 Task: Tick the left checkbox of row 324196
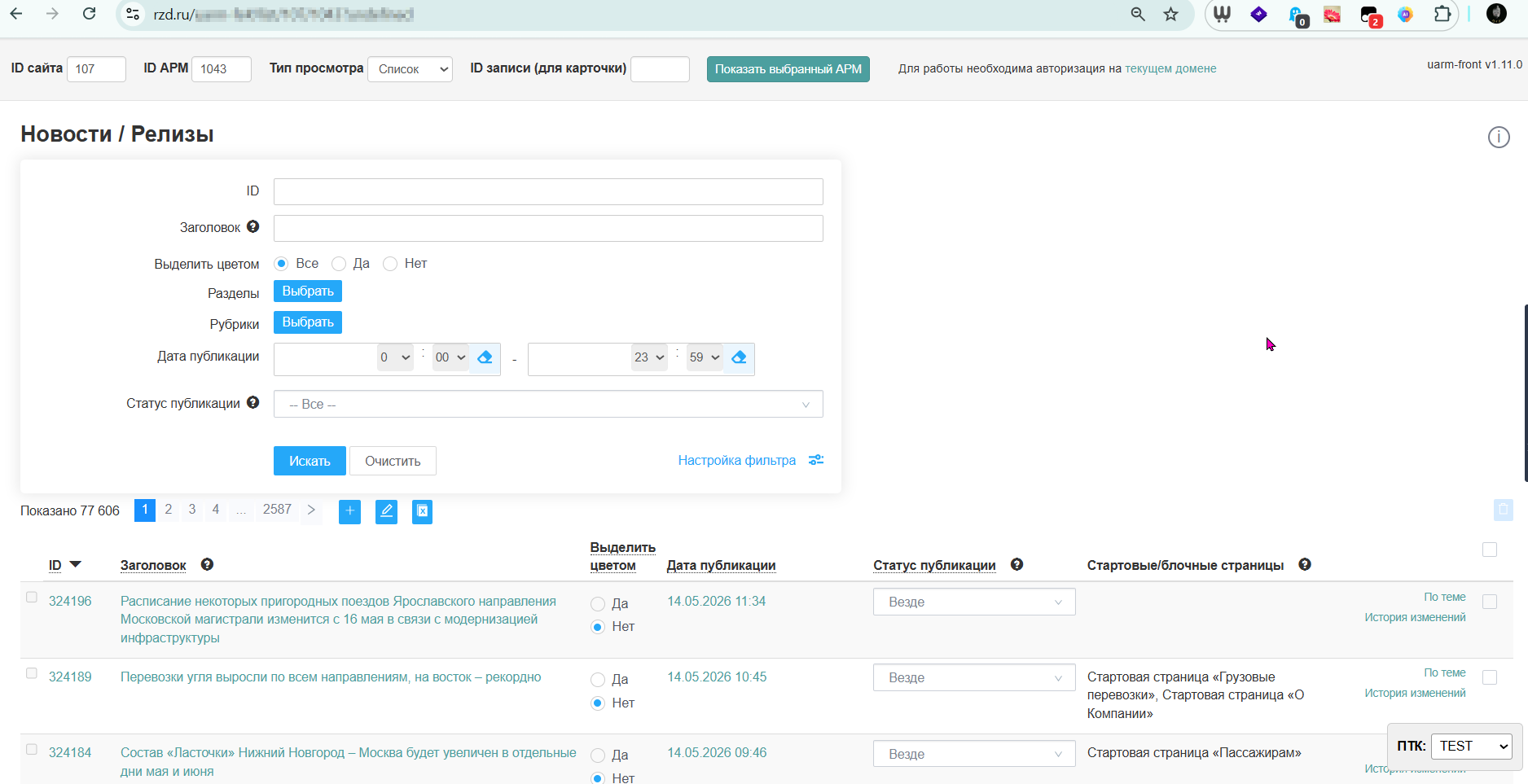[32, 597]
